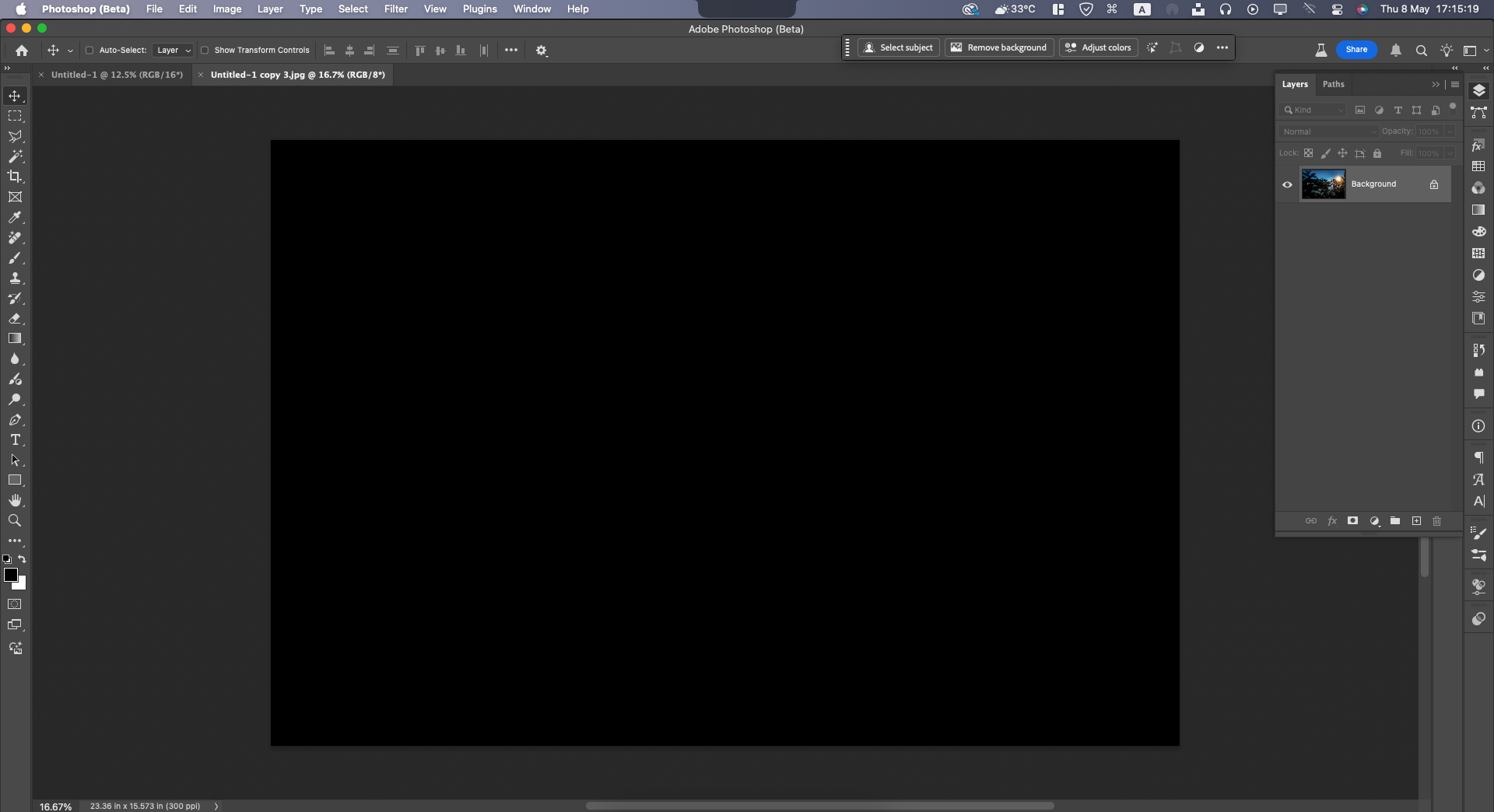Viewport: 1494px width, 812px height.
Task: Enable Show Transform Controls checkbox
Action: [x=205, y=51]
